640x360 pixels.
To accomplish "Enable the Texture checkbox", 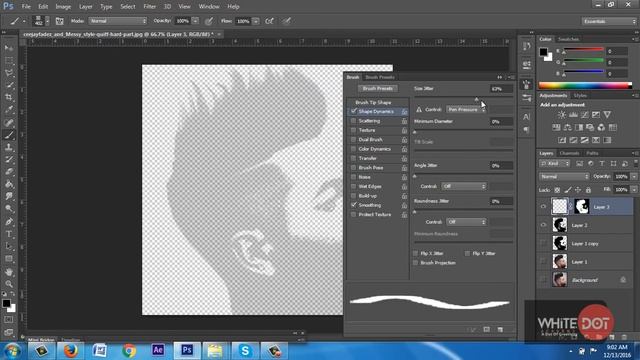I will pyautogui.click(x=353, y=130).
